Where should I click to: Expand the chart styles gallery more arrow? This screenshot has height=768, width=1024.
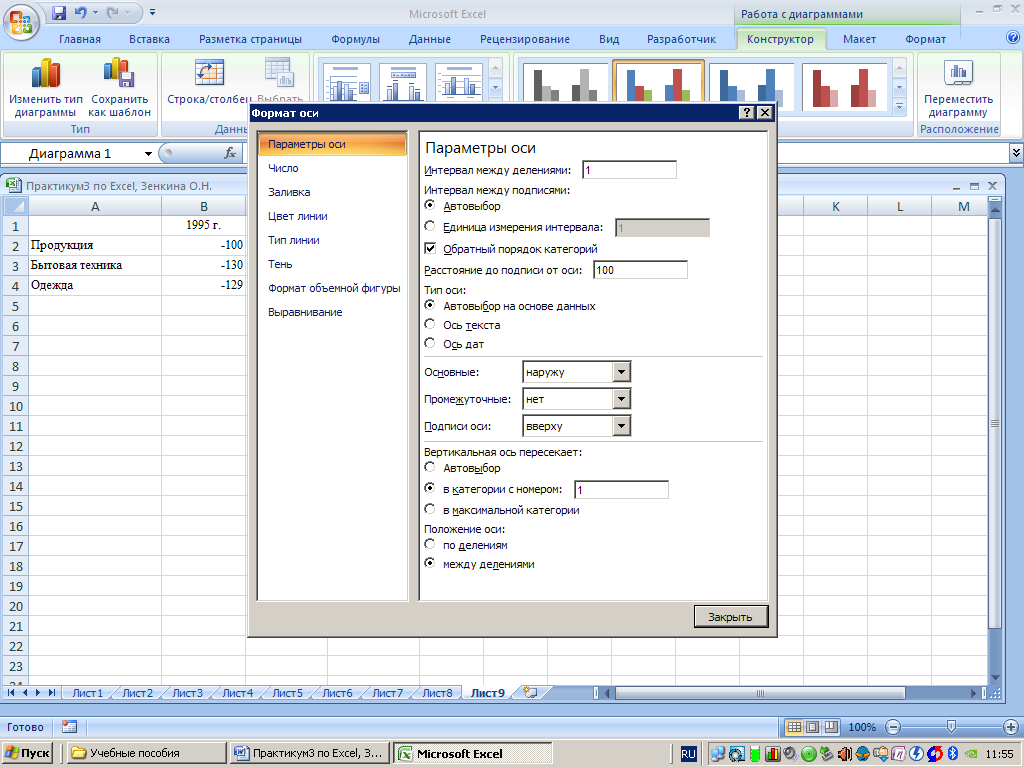[x=899, y=106]
